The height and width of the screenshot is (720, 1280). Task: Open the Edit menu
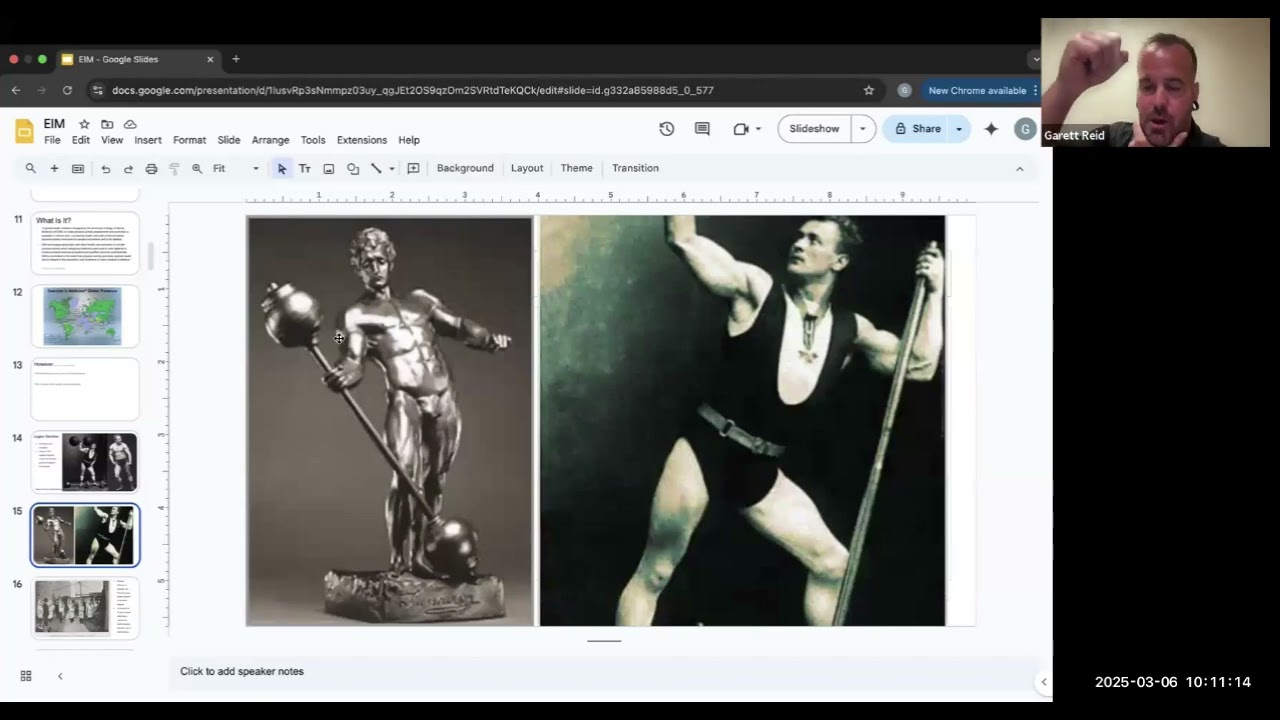click(81, 140)
